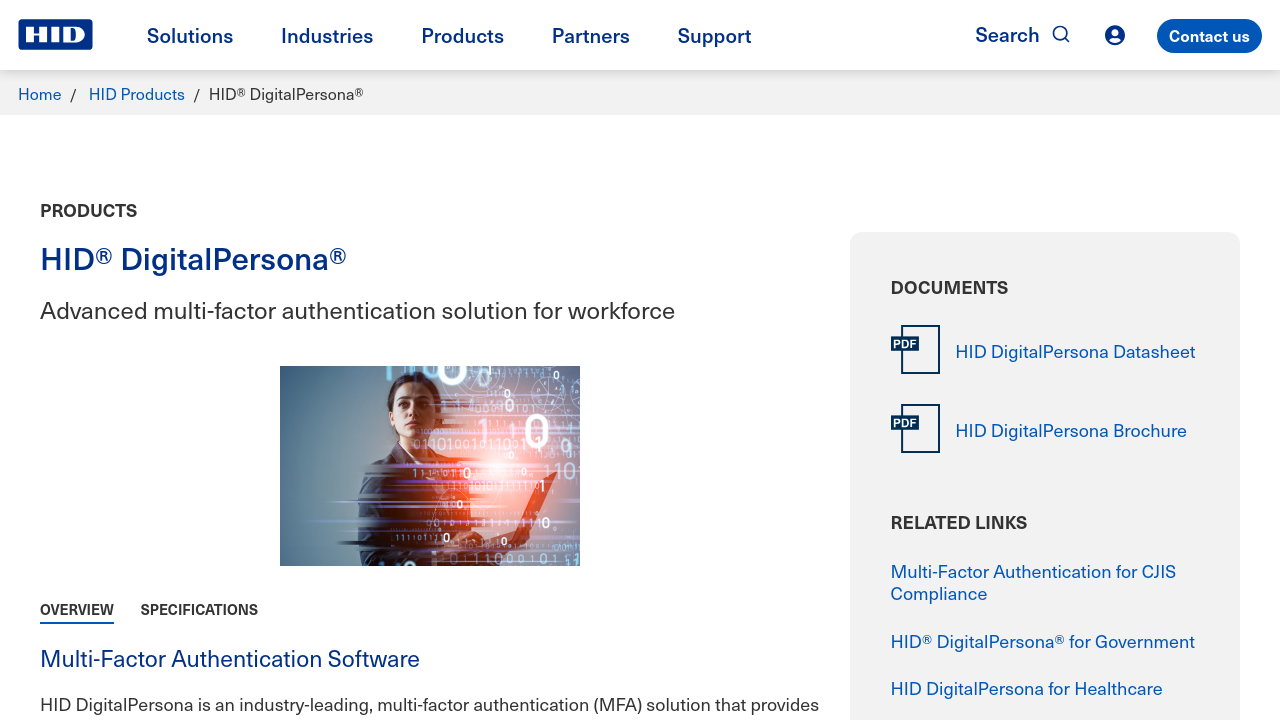Open the Products menu

[463, 36]
